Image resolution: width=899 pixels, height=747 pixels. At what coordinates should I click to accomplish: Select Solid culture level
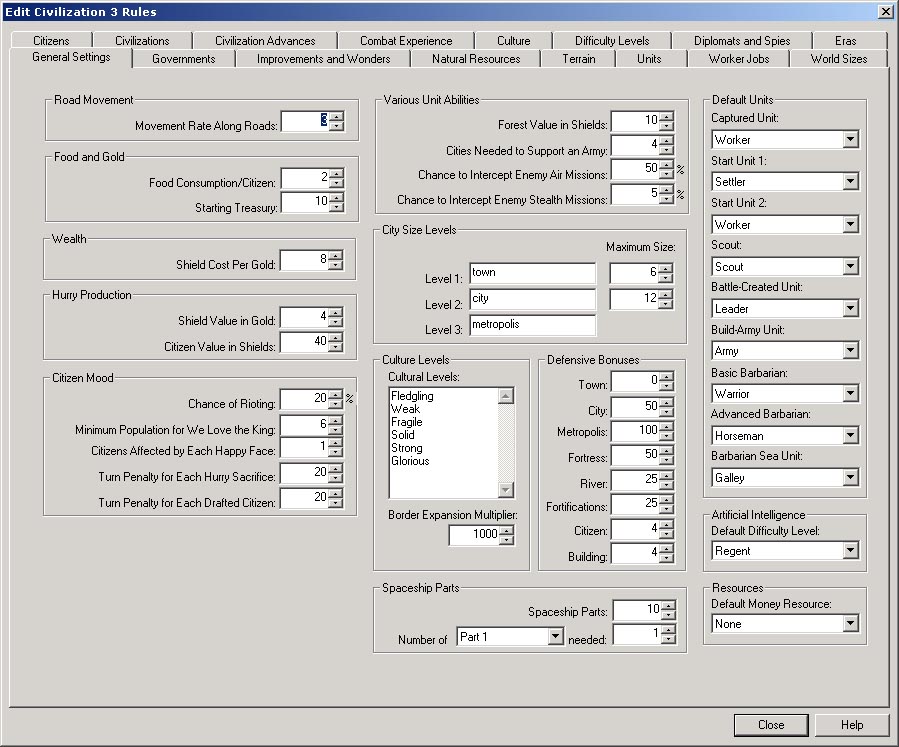402,435
